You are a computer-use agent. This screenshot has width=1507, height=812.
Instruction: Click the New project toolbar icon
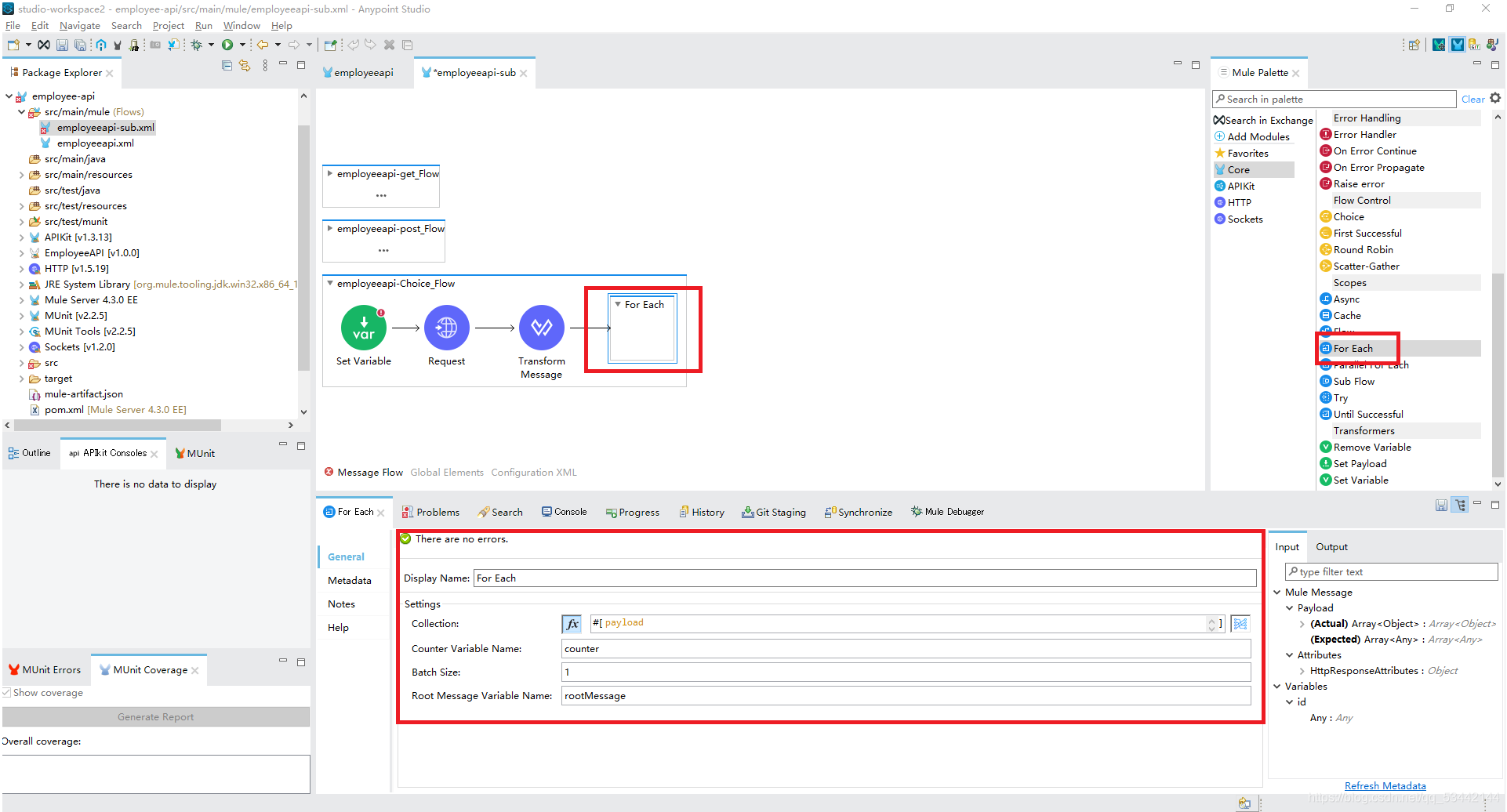coord(13,45)
